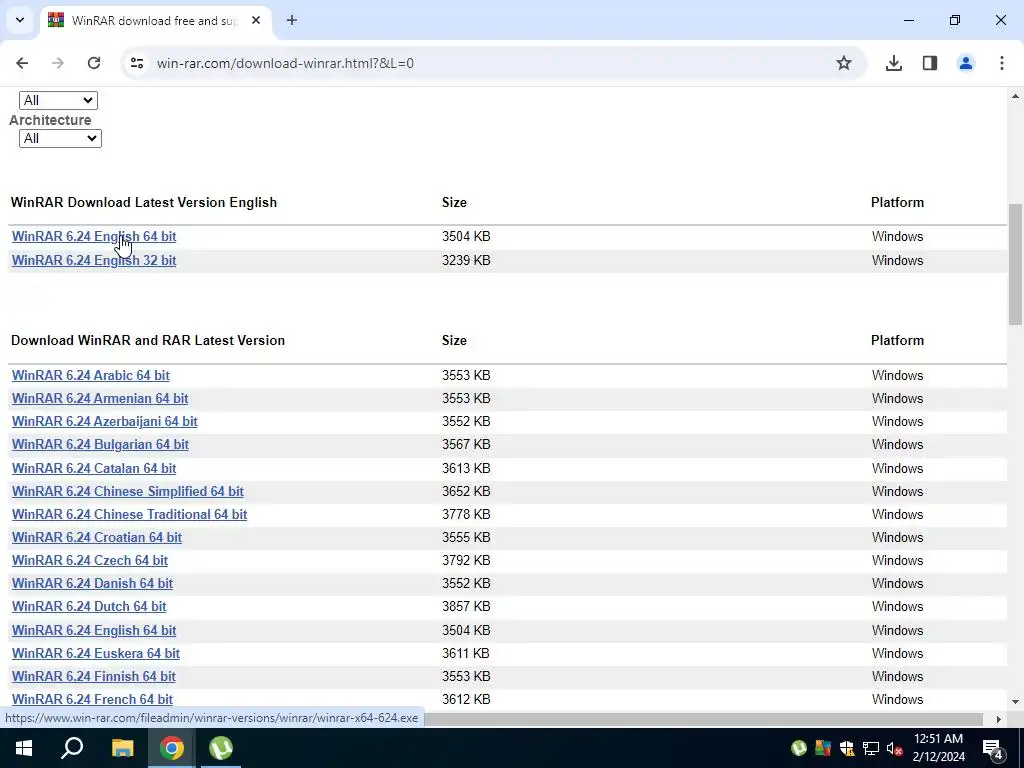View site information icon in address bar
The width and height of the screenshot is (1024, 768).
[x=137, y=63]
